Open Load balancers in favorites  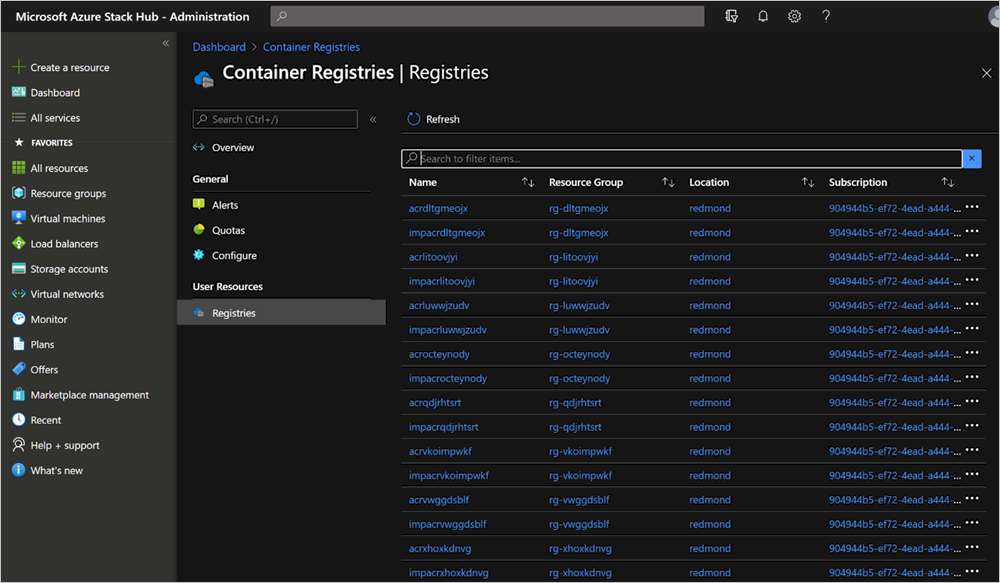pos(64,244)
